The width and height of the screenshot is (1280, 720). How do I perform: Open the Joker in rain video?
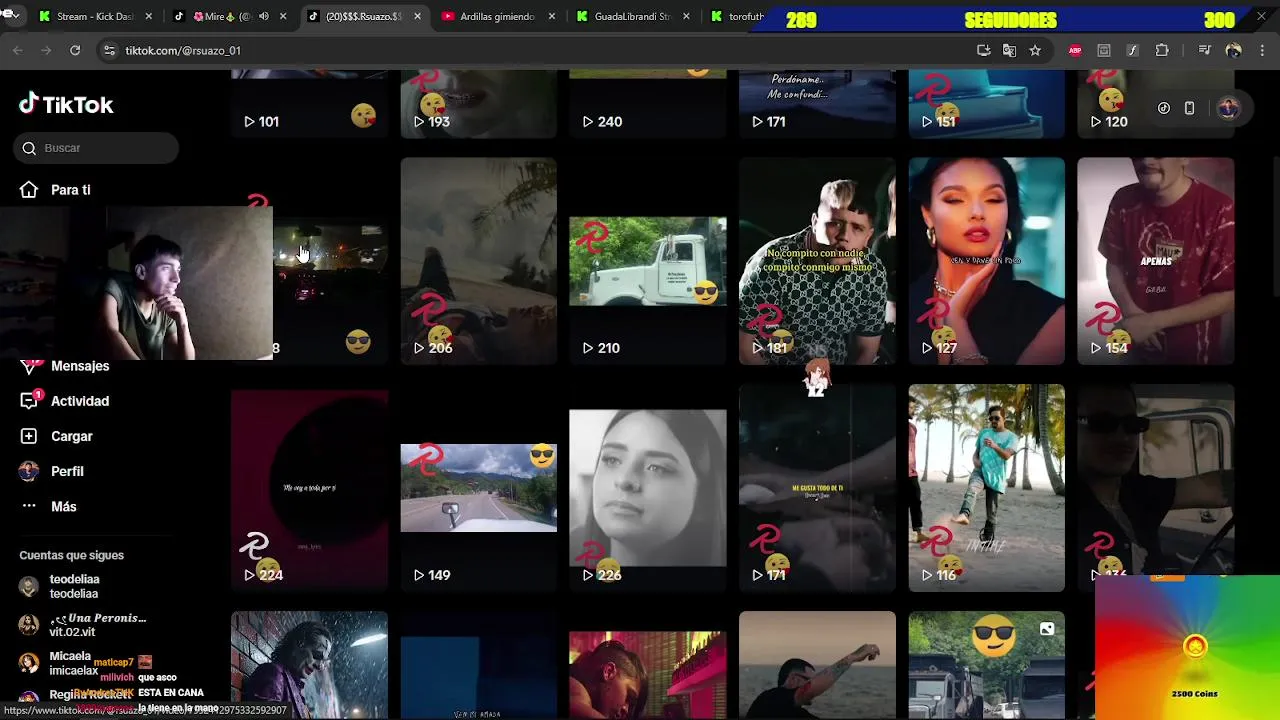pyautogui.click(x=309, y=665)
